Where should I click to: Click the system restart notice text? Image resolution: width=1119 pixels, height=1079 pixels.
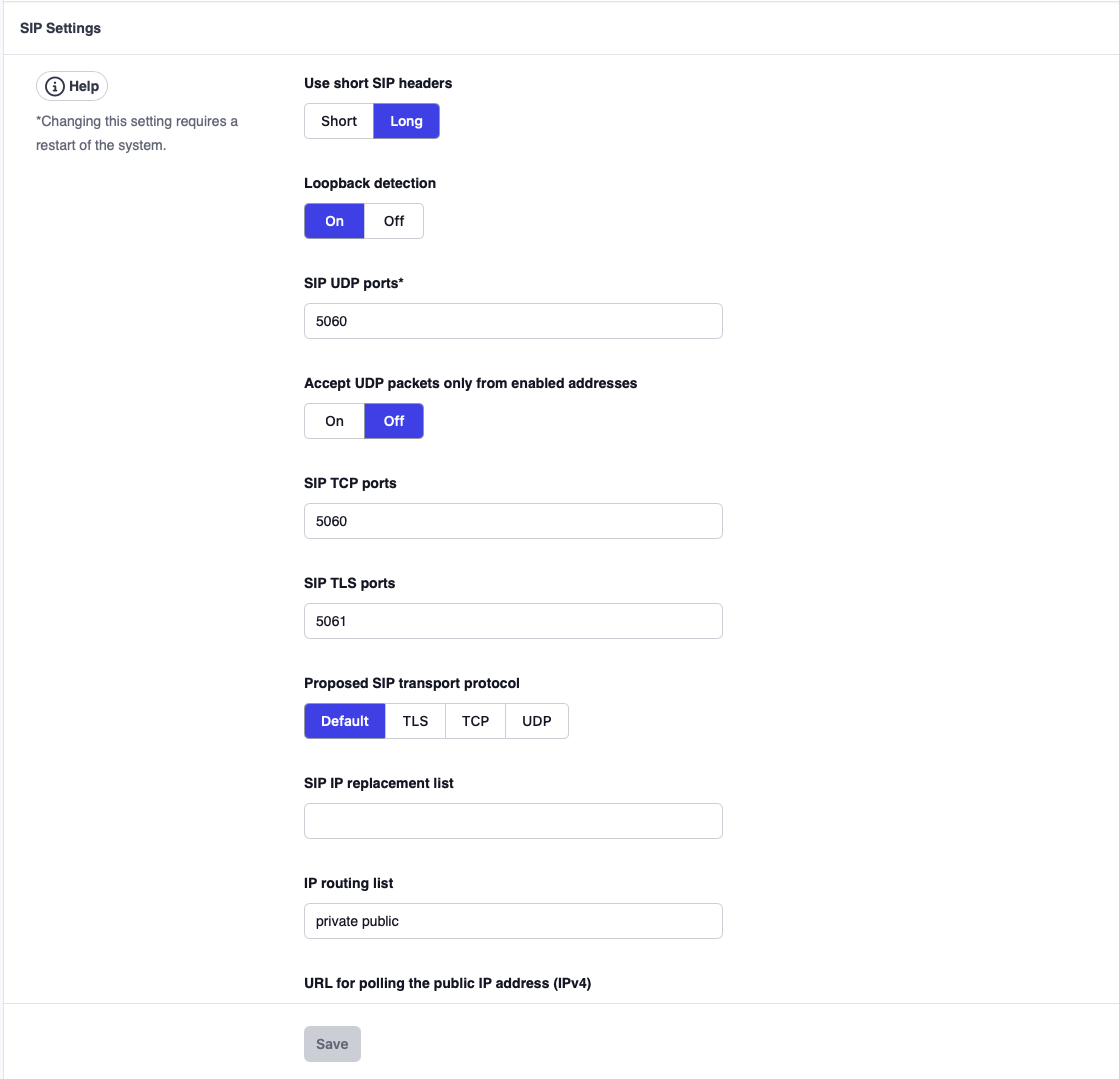pyautogui.click(x=137, y=133)
